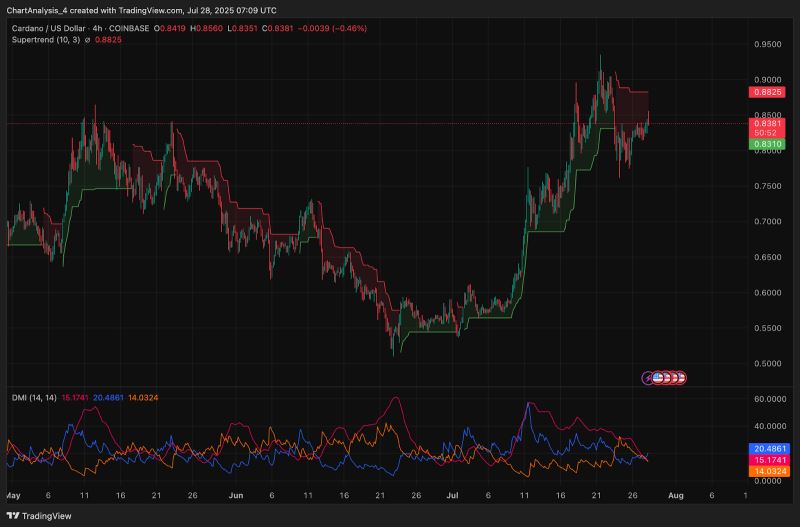
Task: Click the green 0.8310 price axis label
Action: 767,144
